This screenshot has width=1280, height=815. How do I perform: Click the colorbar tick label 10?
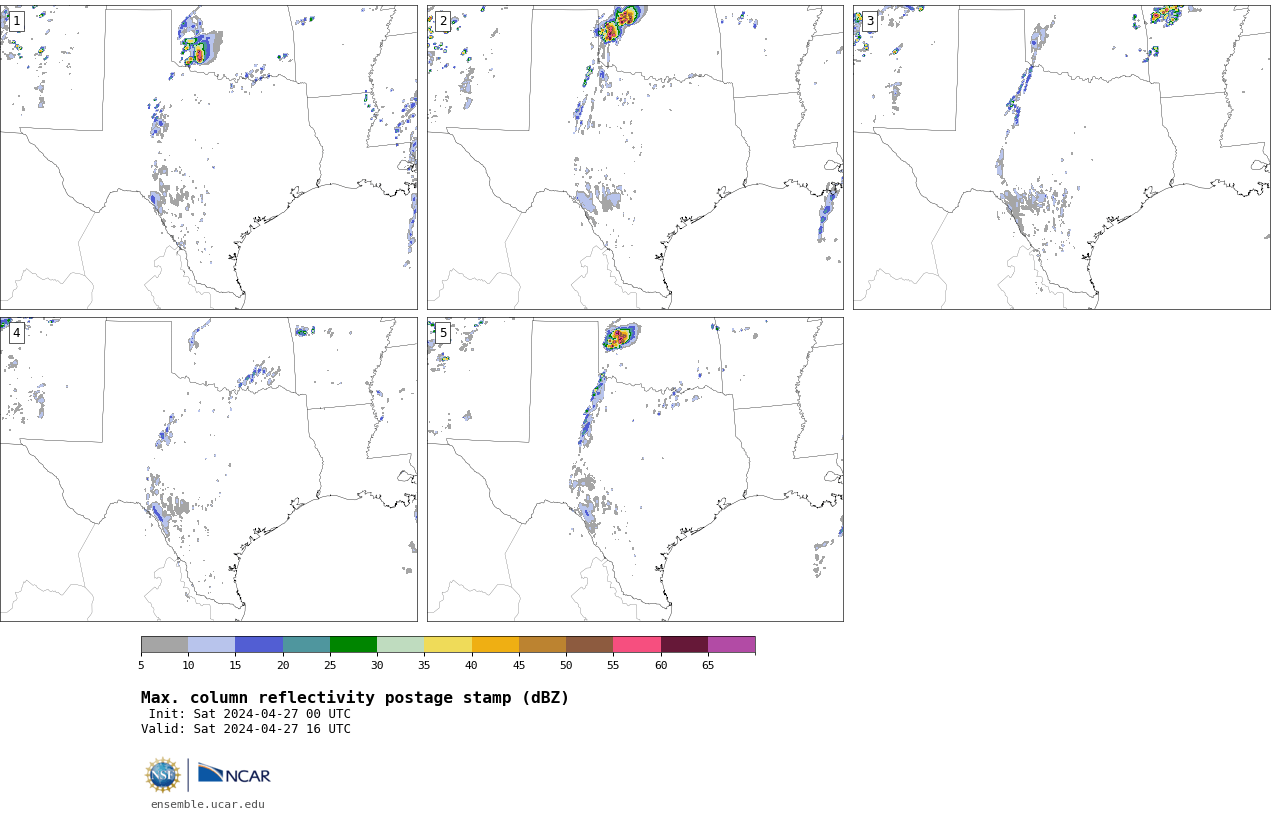[188, 666]
